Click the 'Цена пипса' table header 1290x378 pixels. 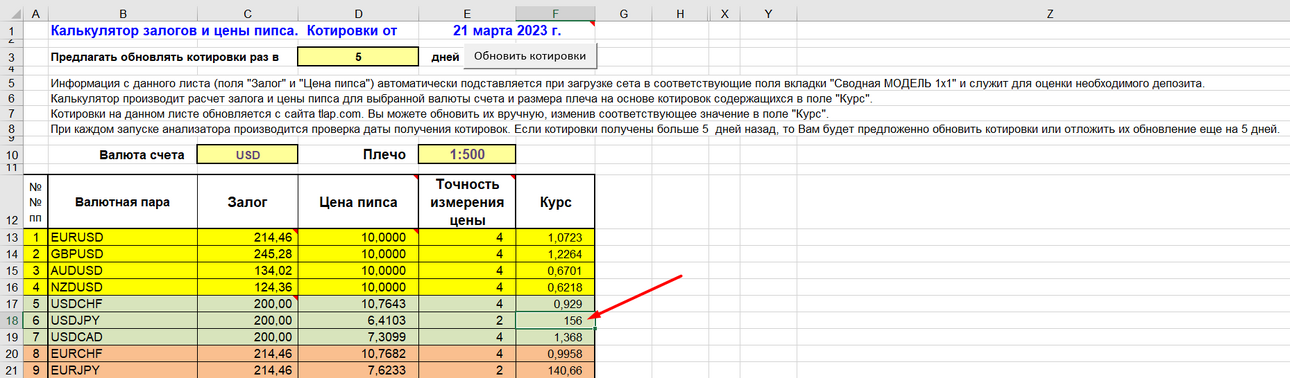[x=357, y=202]
